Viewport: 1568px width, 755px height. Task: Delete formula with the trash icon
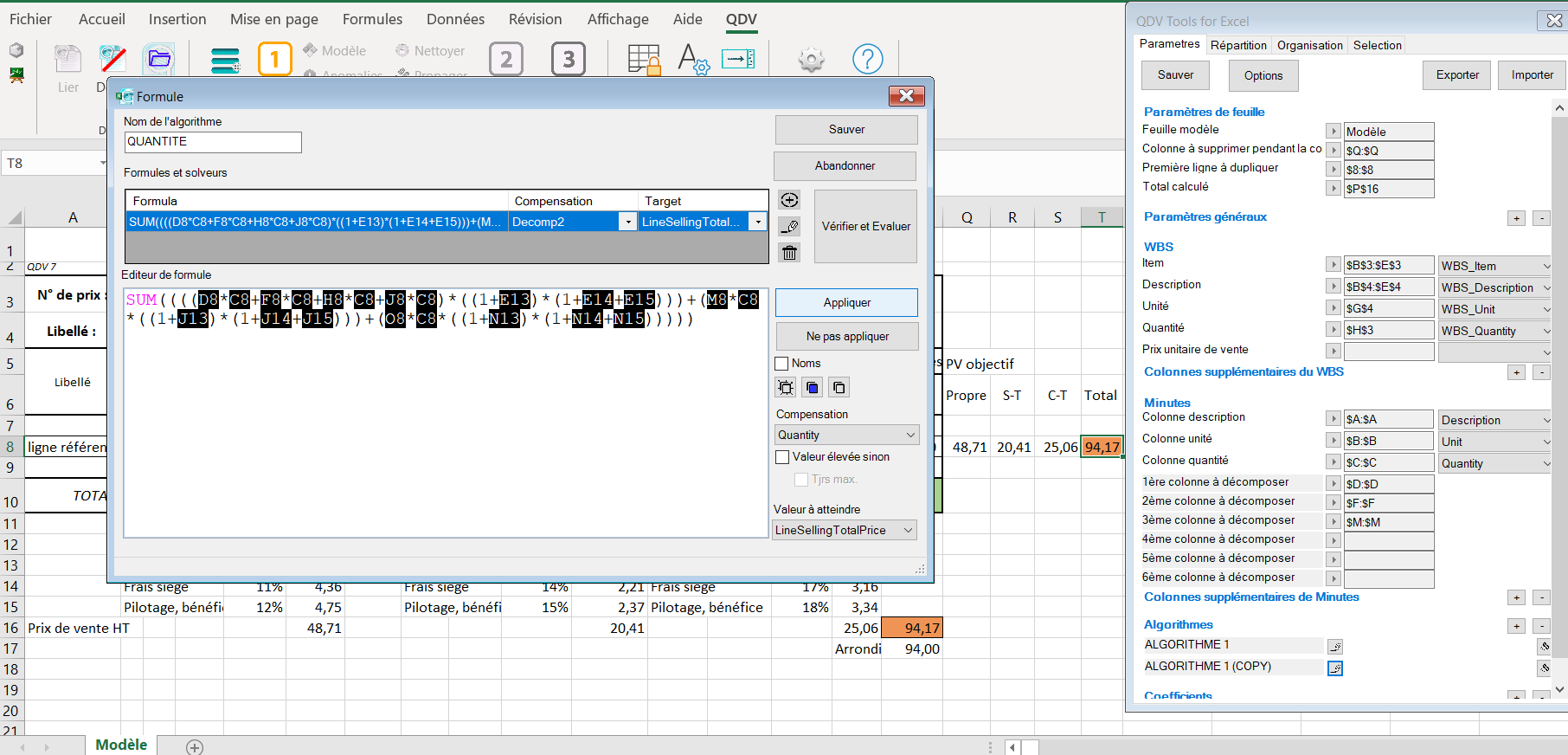pos(789,253)
